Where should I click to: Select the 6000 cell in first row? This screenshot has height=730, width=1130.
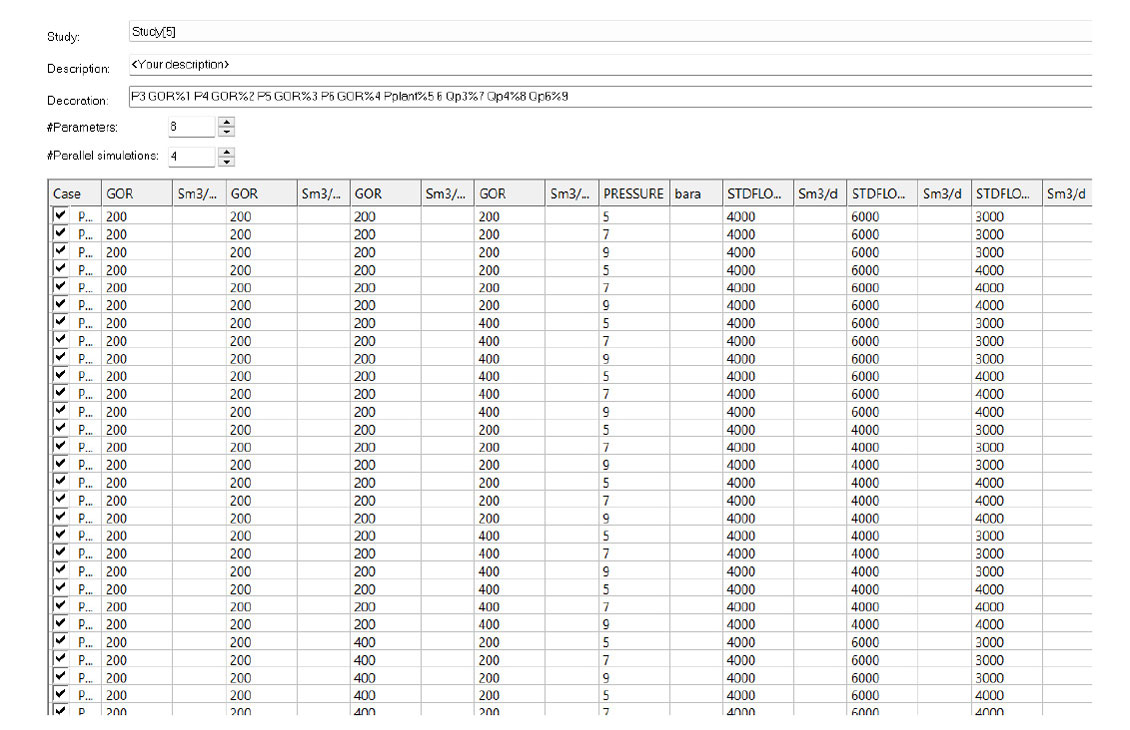(881, 217)
